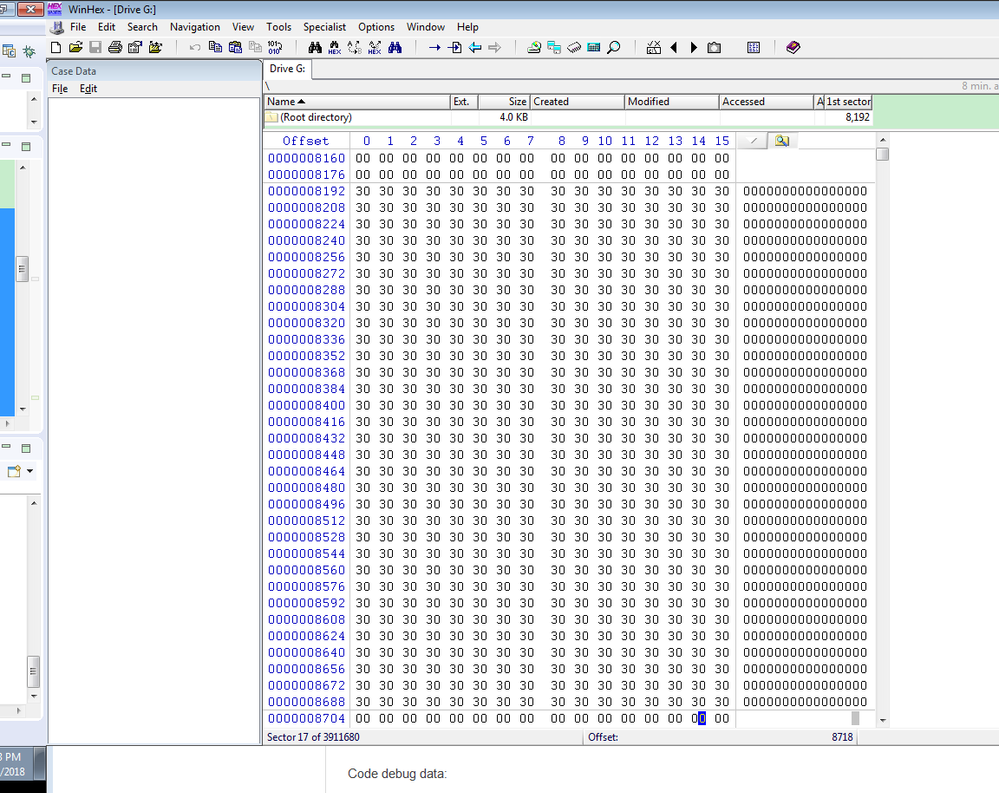Click the offset 0000008704 row label
Screen dimensions: 999x793
click(306, 718)
